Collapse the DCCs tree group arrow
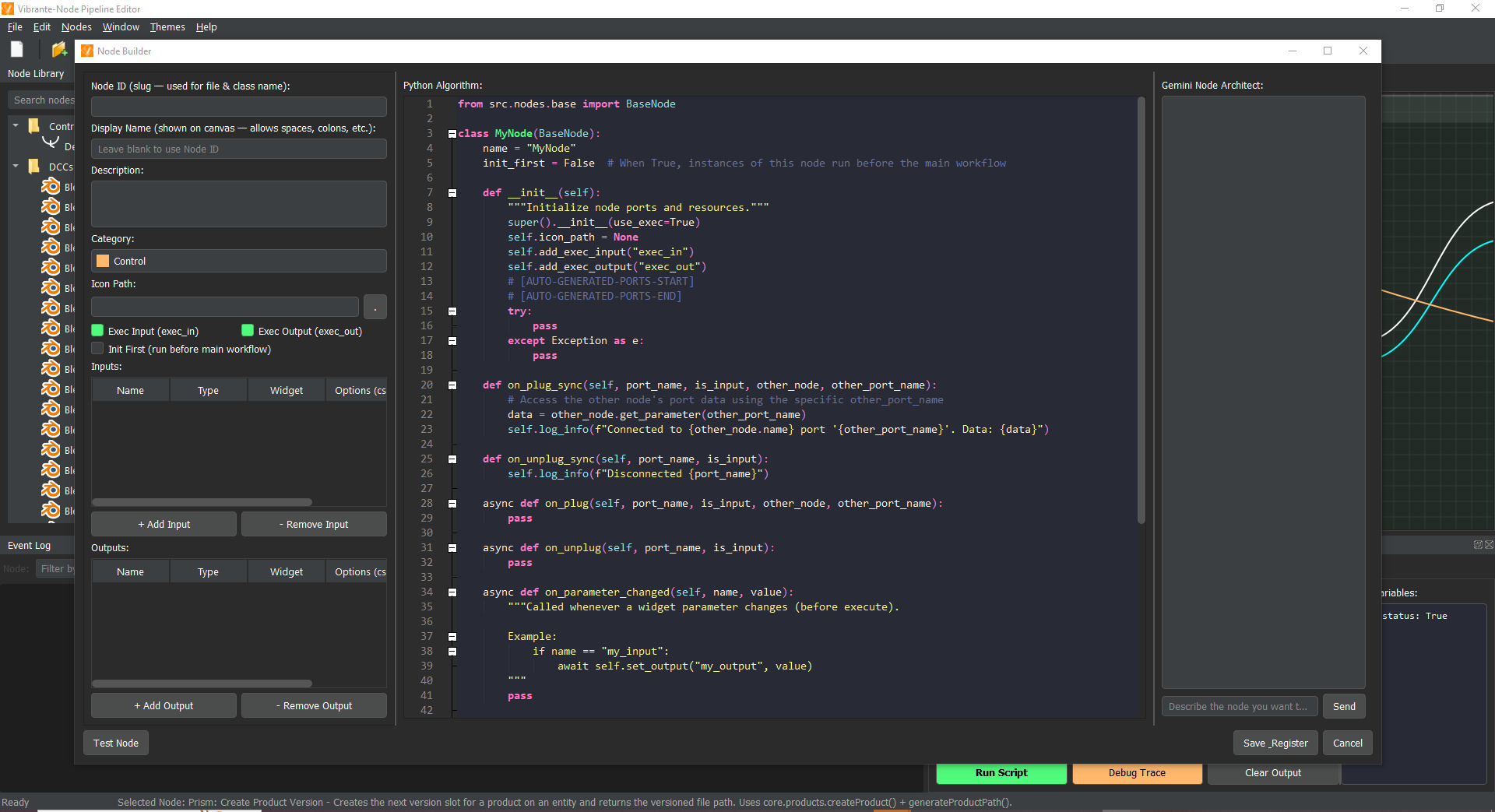The height and width of the screenshot is (812, 1495). (16, 166)
